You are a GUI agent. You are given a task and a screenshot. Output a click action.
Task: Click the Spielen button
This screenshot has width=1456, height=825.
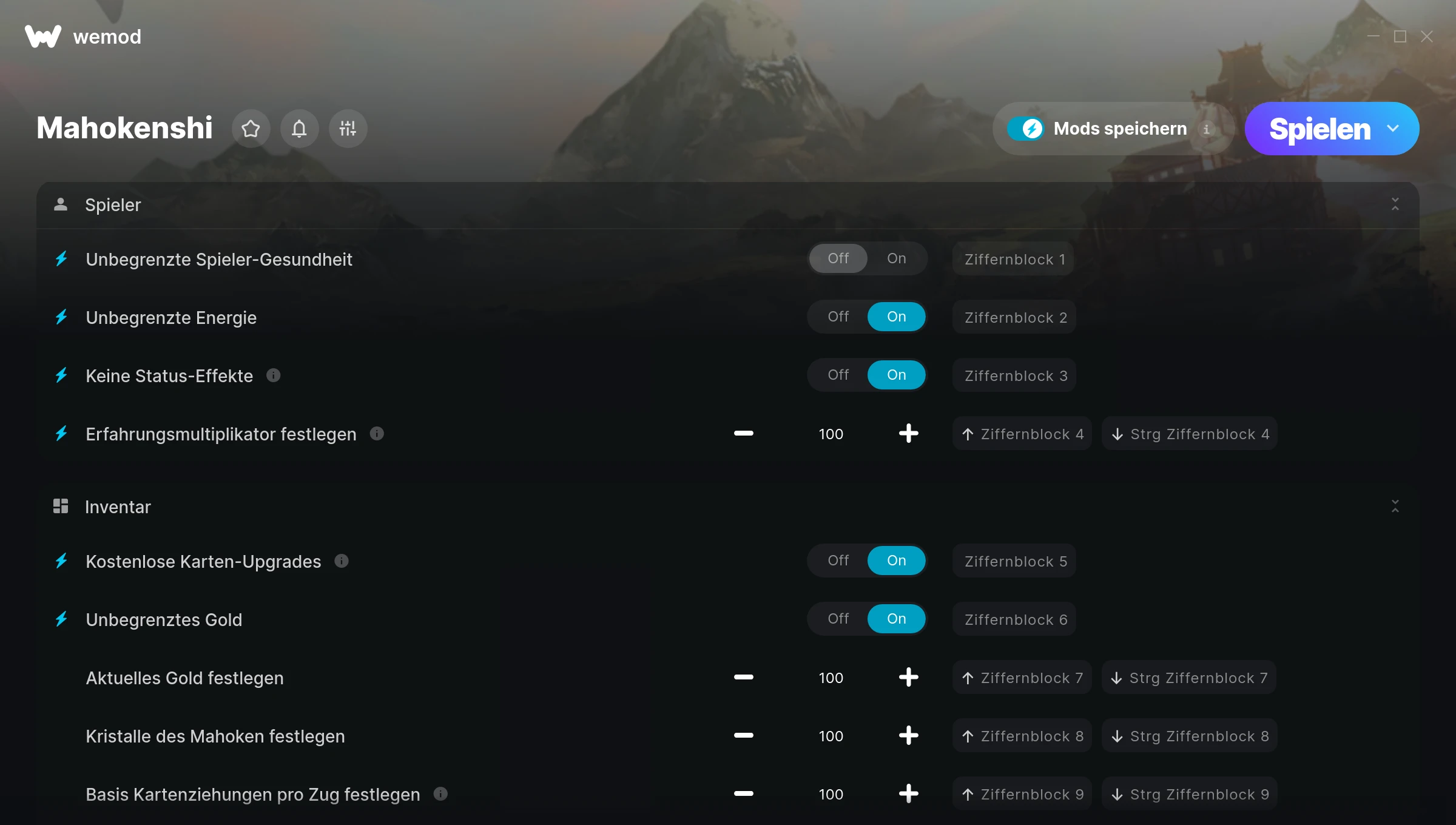click(1319, 129)
